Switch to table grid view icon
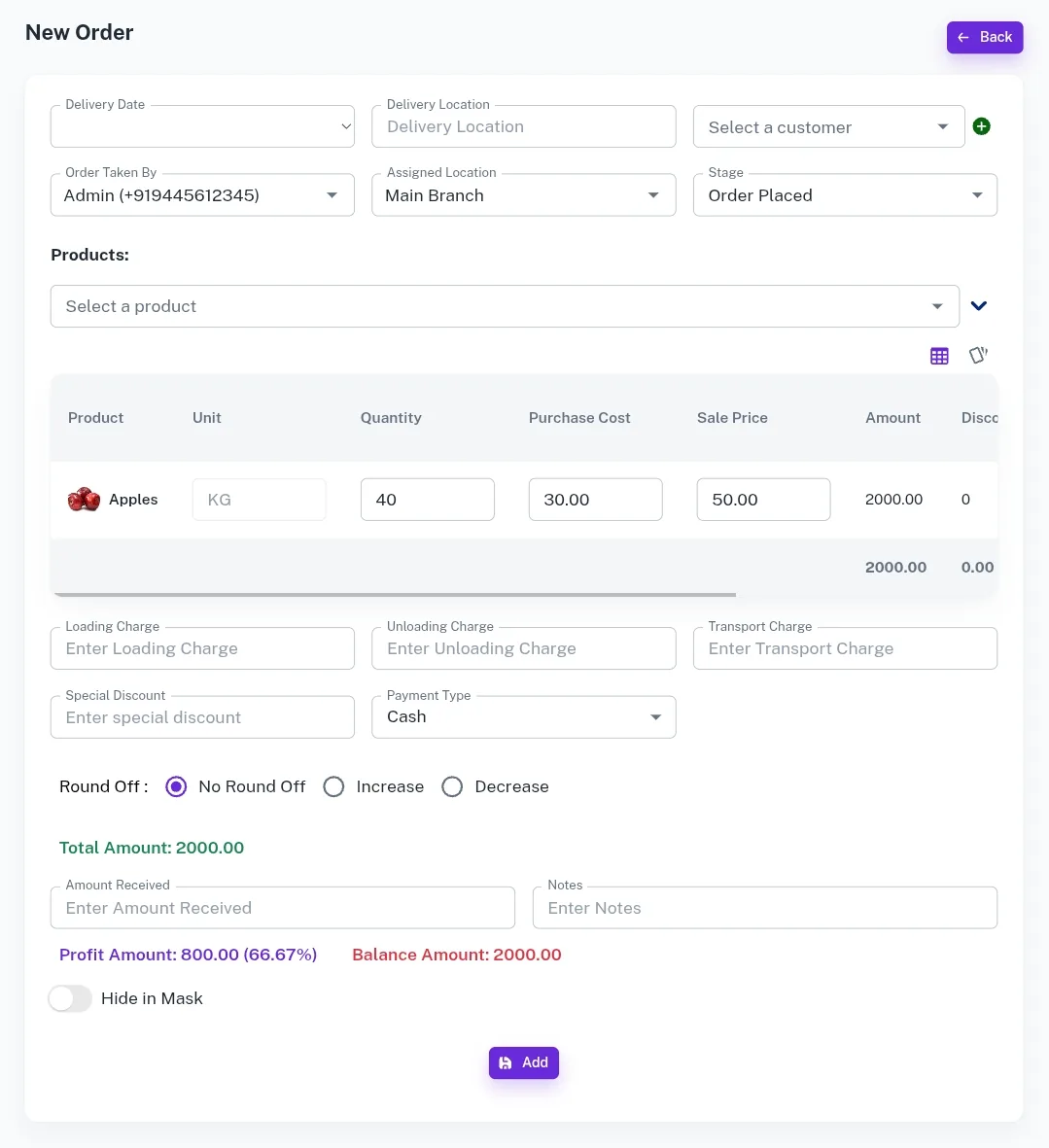The image size is (1049, 1148). (939, 356)
